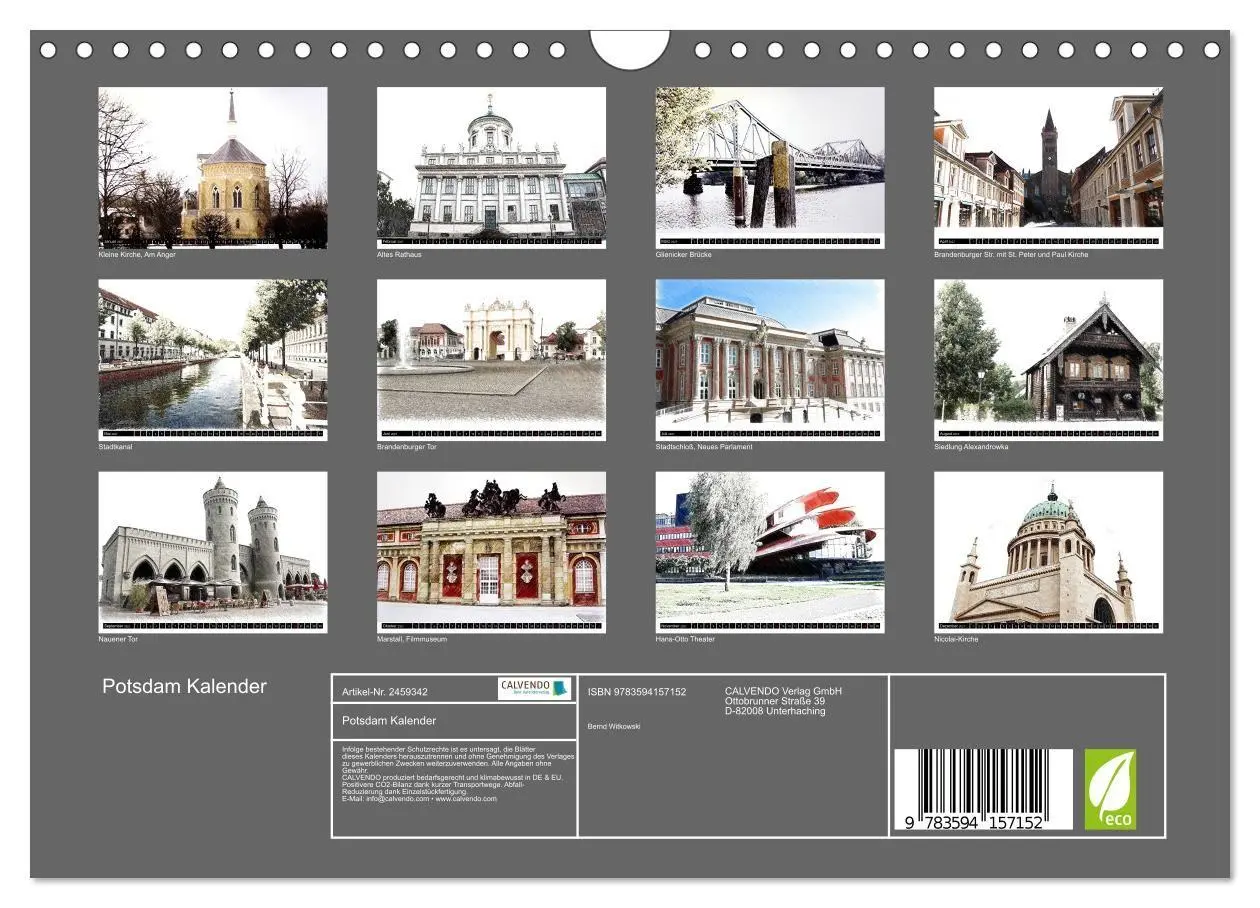Click the large 'Potsdam Kalender' title
The width and height of the screenshot is (1260, 908).
185,686
